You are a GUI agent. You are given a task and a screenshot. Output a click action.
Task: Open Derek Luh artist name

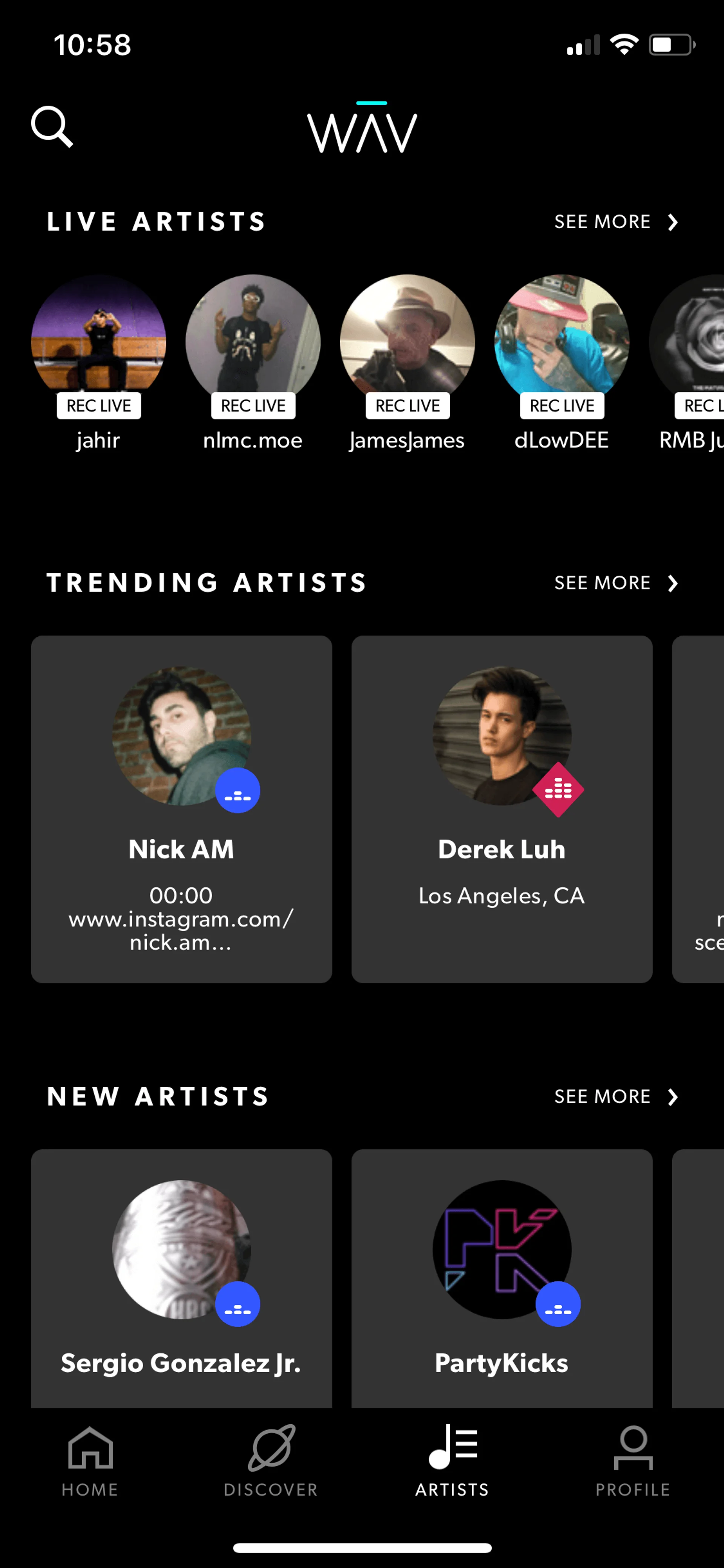point(502,850)
